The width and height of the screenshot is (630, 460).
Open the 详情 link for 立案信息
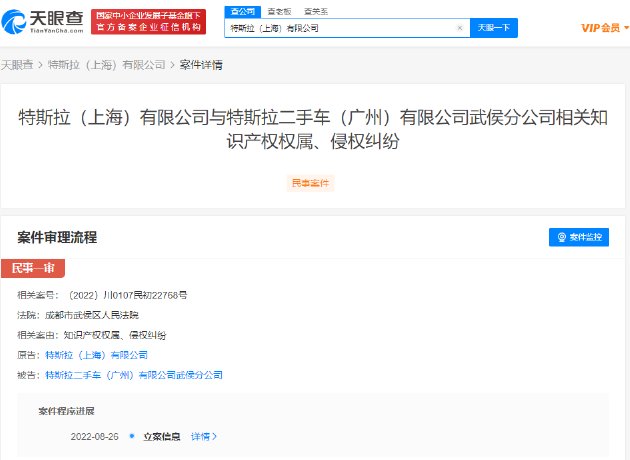[204, 437]
